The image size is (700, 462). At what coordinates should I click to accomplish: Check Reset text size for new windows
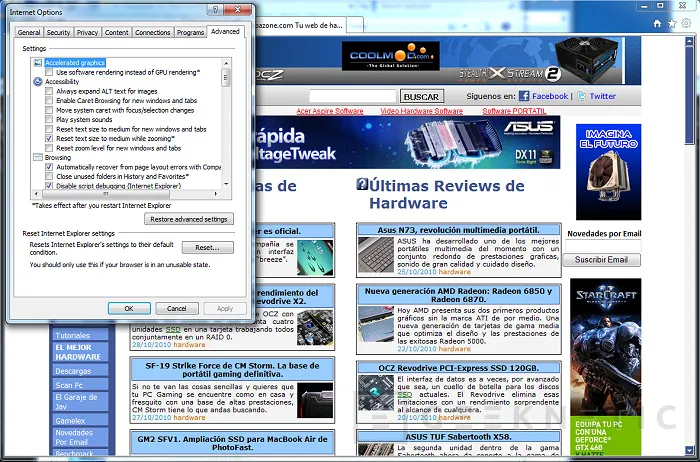coord(49,129)
